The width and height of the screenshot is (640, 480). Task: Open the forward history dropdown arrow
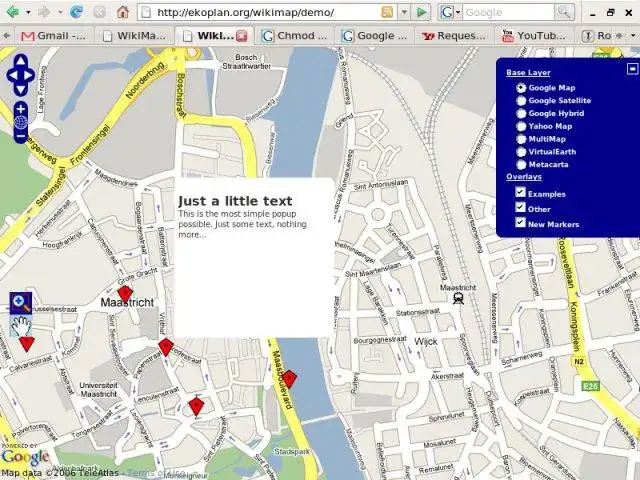coord(60,13)
